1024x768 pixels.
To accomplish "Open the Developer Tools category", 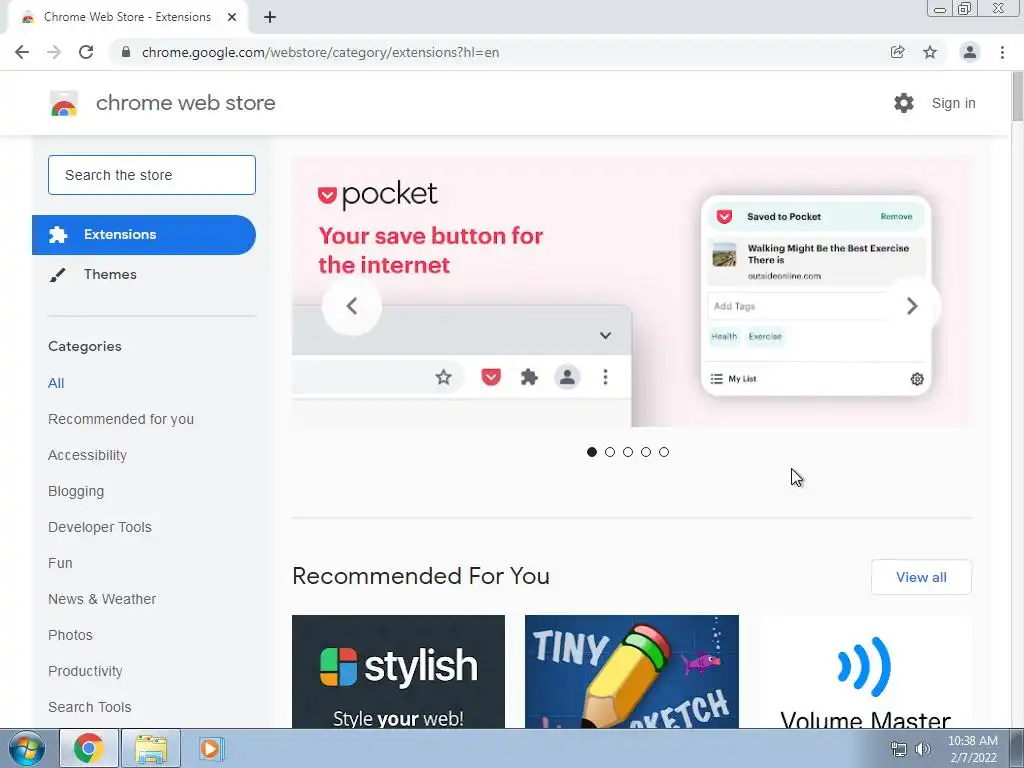I will pyautogui.click(x=100, y=527).
